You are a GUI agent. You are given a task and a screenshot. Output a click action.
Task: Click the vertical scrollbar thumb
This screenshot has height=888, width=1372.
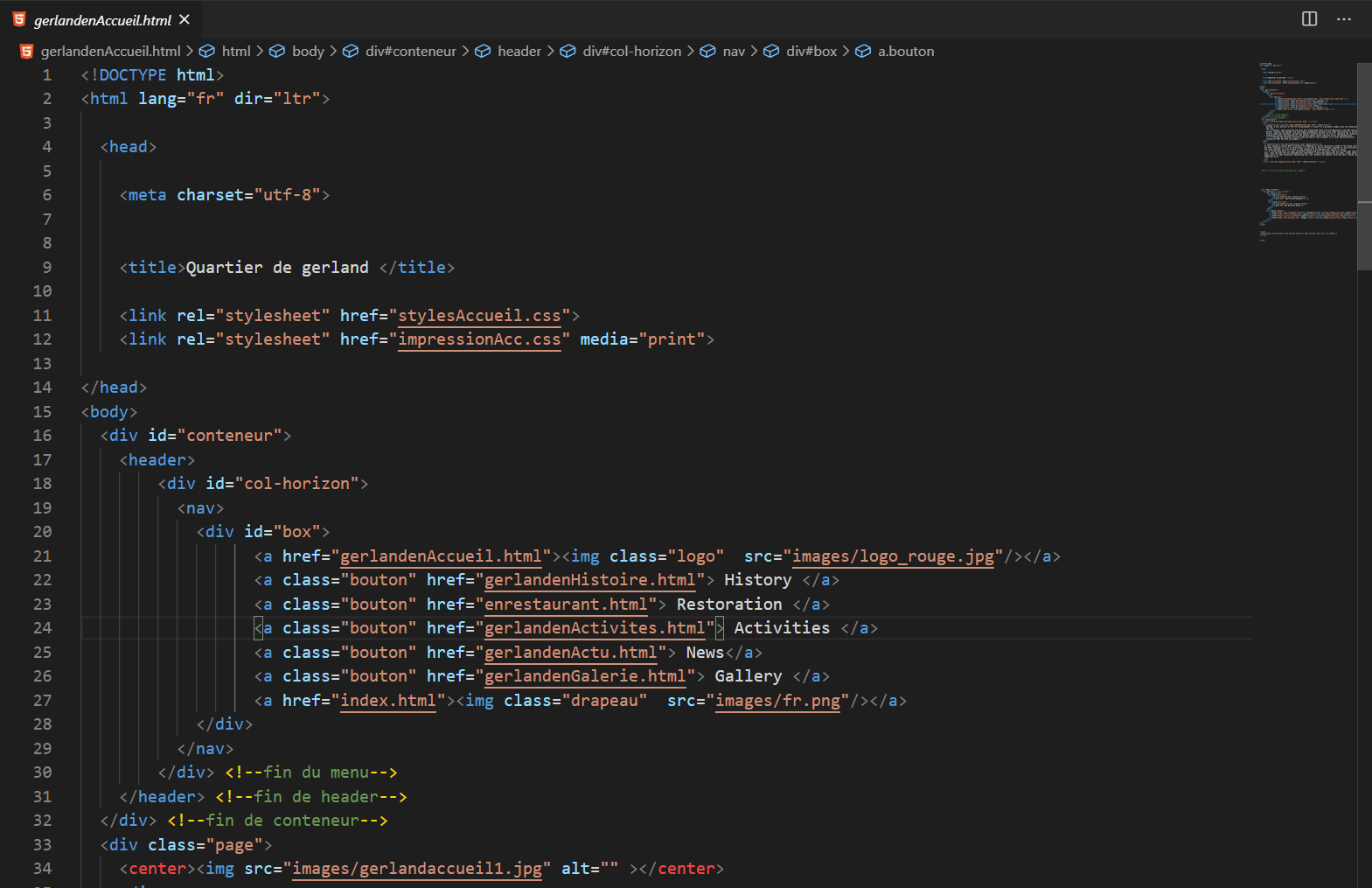[1364, 166]
